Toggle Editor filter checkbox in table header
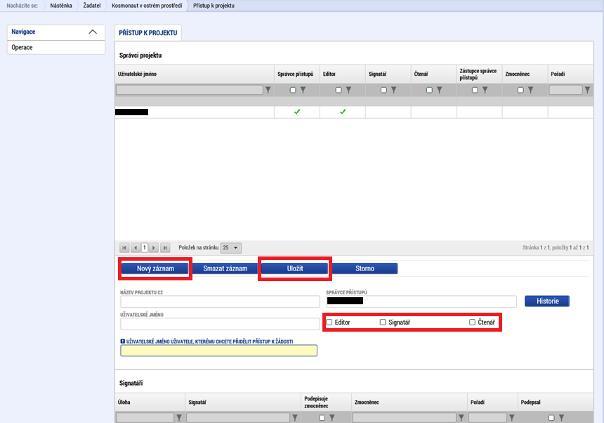 (338, 90)
